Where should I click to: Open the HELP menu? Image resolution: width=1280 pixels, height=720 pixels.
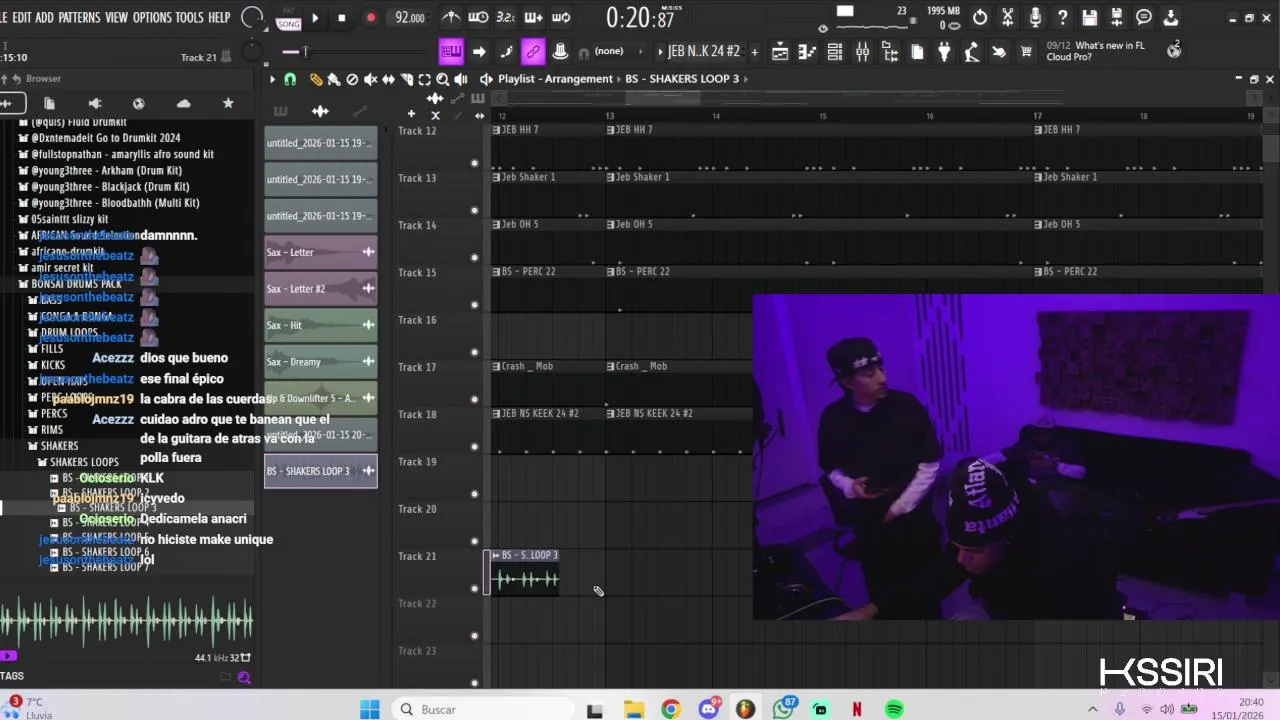(x=219, y=18)
